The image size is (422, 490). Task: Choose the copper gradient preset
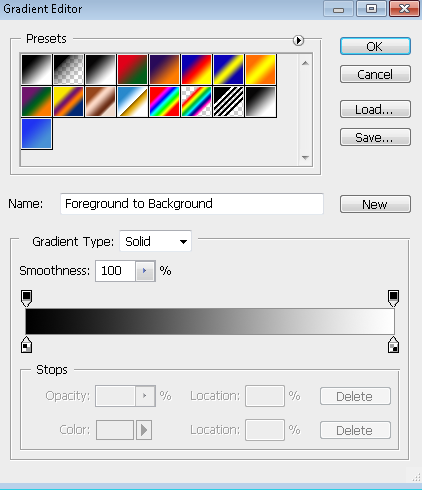click(x=100, y=101)
